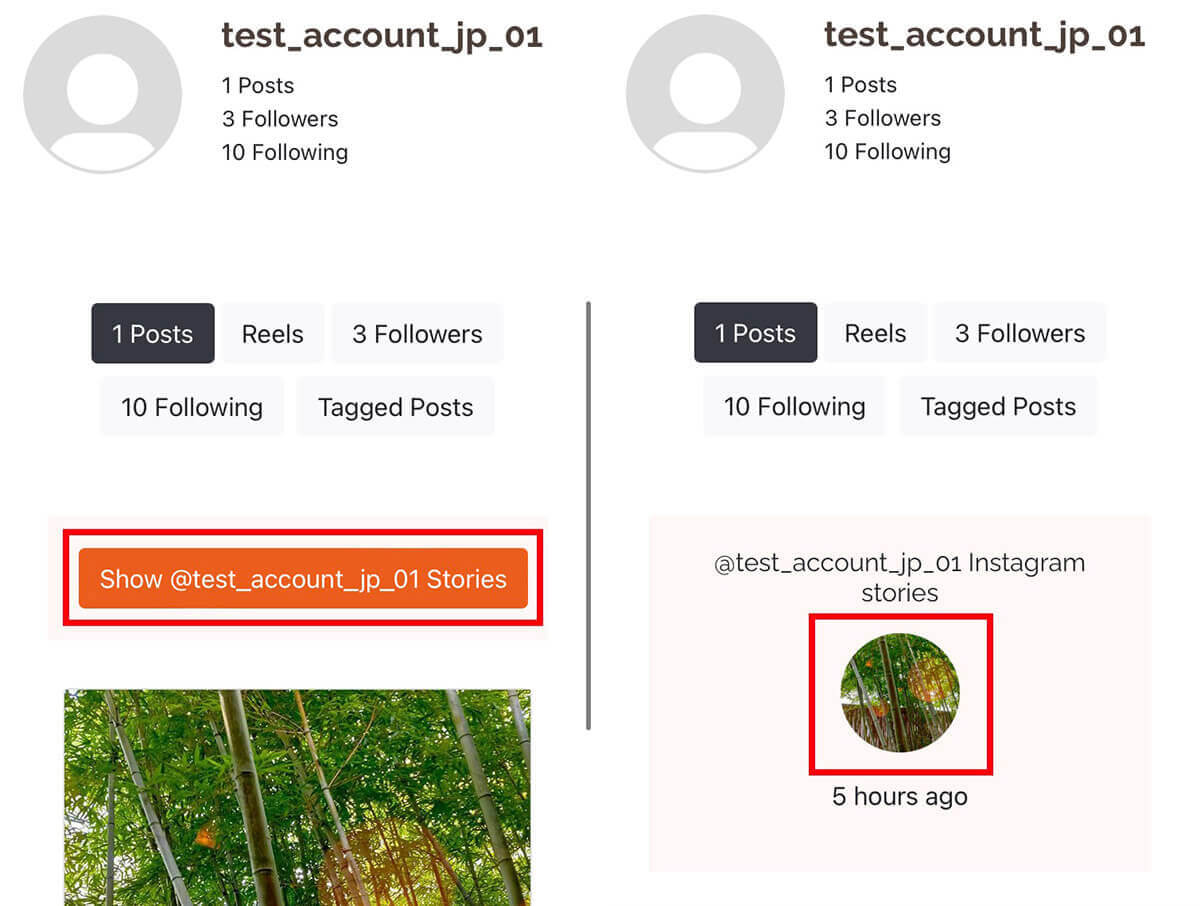The image size is (1200, 906).
Task: Click the left test_account_jp_01 username heading
Action: (x=382, y=36)
